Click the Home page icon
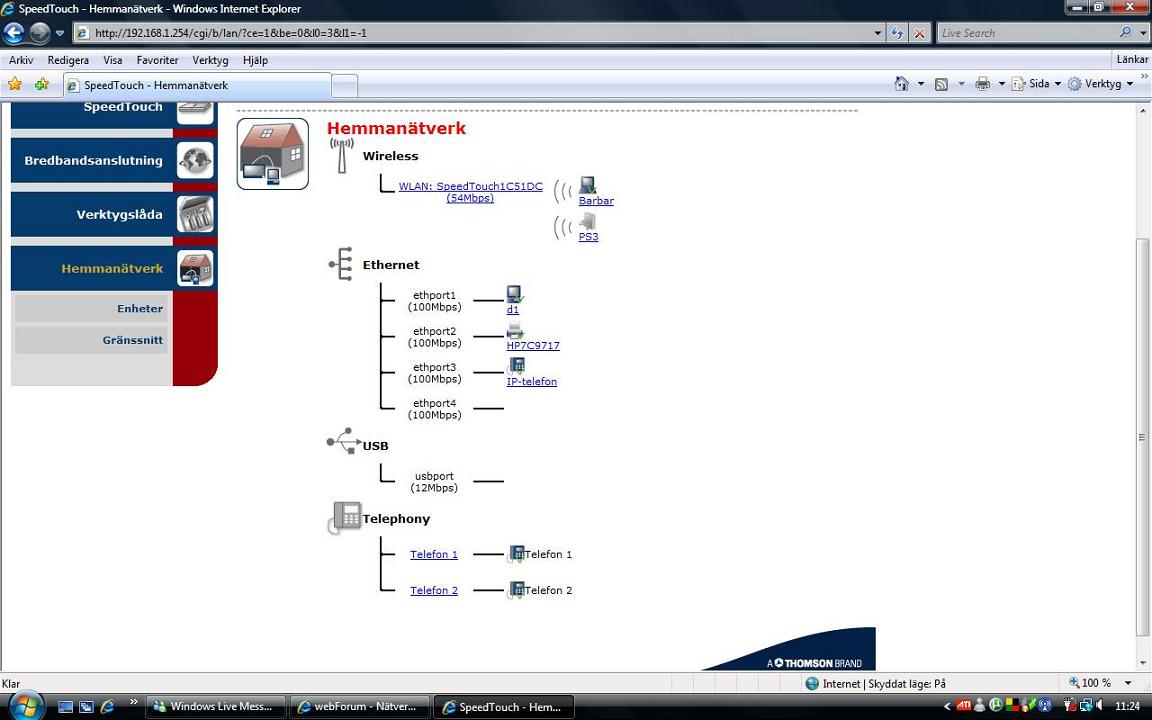This screenshot has width=1152, height=720. [901, 84]
